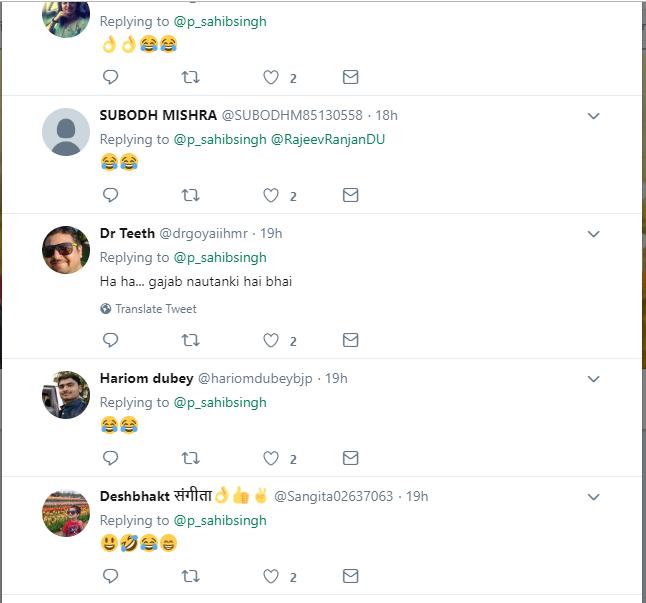Reply to Dr Teeth's tweet
The image size is (646, 603).
(111, 341)
